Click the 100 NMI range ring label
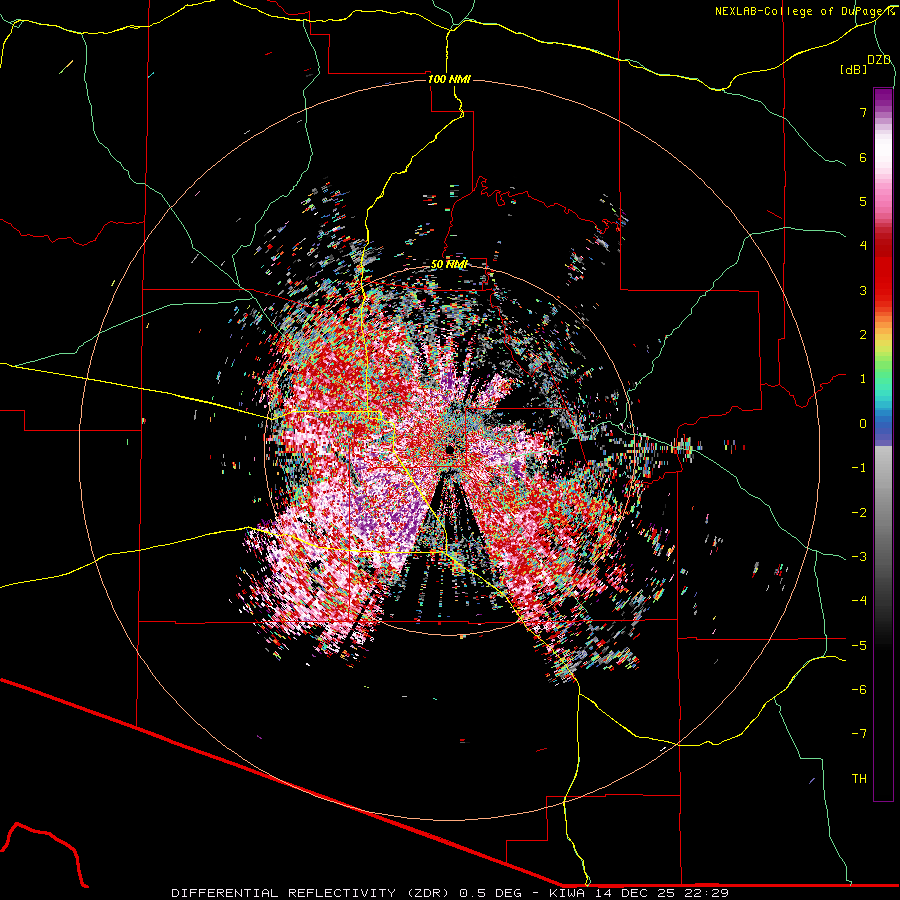 [x=449, y=79]
